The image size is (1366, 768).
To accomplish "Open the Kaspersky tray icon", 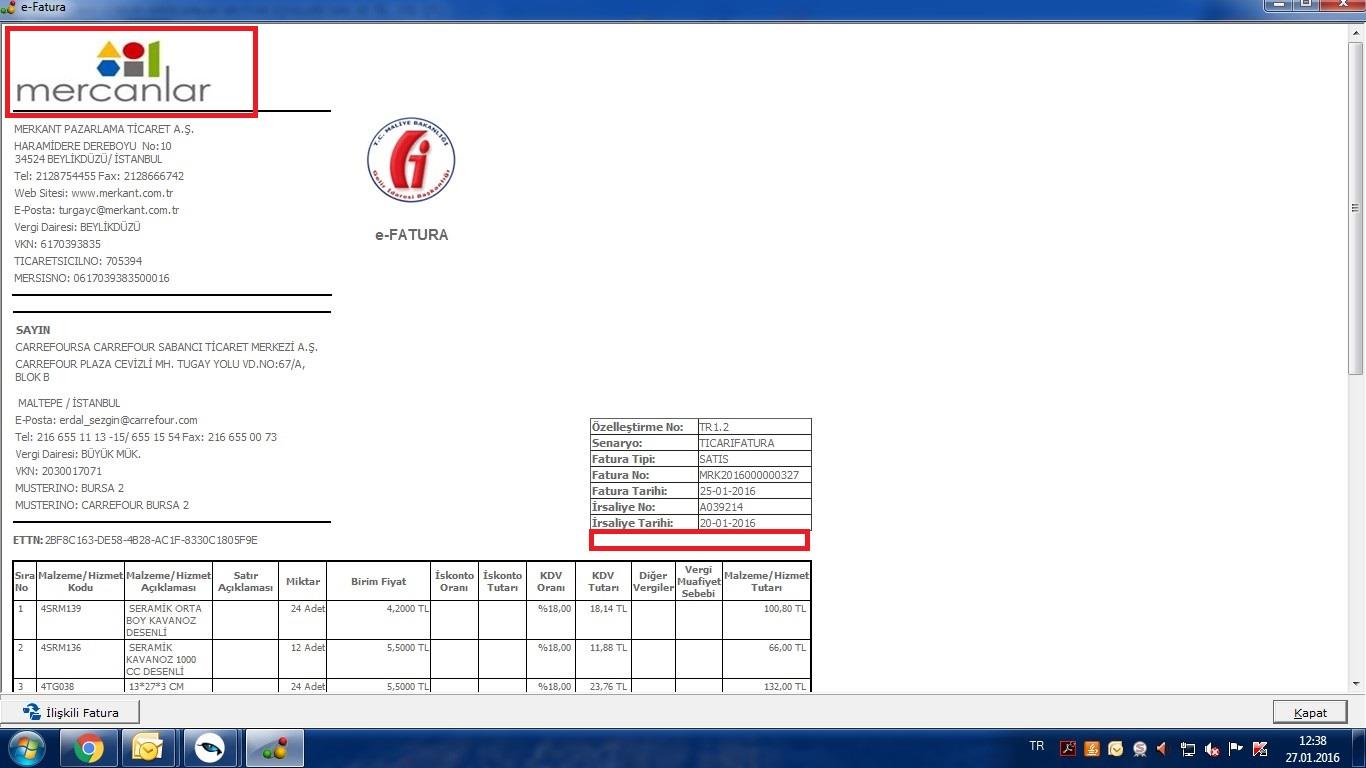I will point(1260,748).
